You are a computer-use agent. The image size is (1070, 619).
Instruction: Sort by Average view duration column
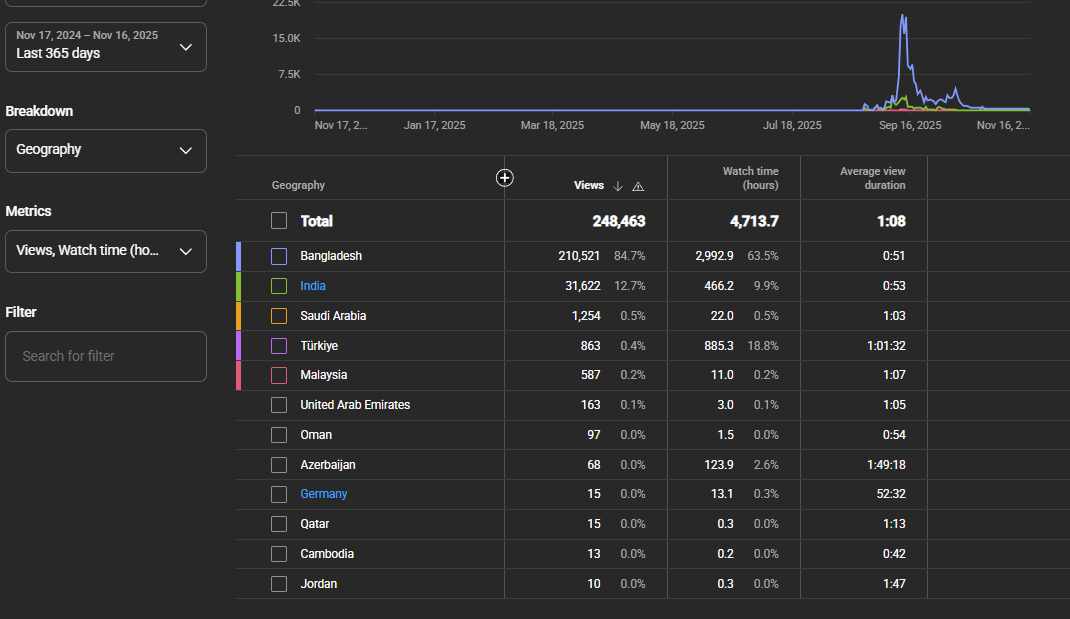click(x=873, y=178)
